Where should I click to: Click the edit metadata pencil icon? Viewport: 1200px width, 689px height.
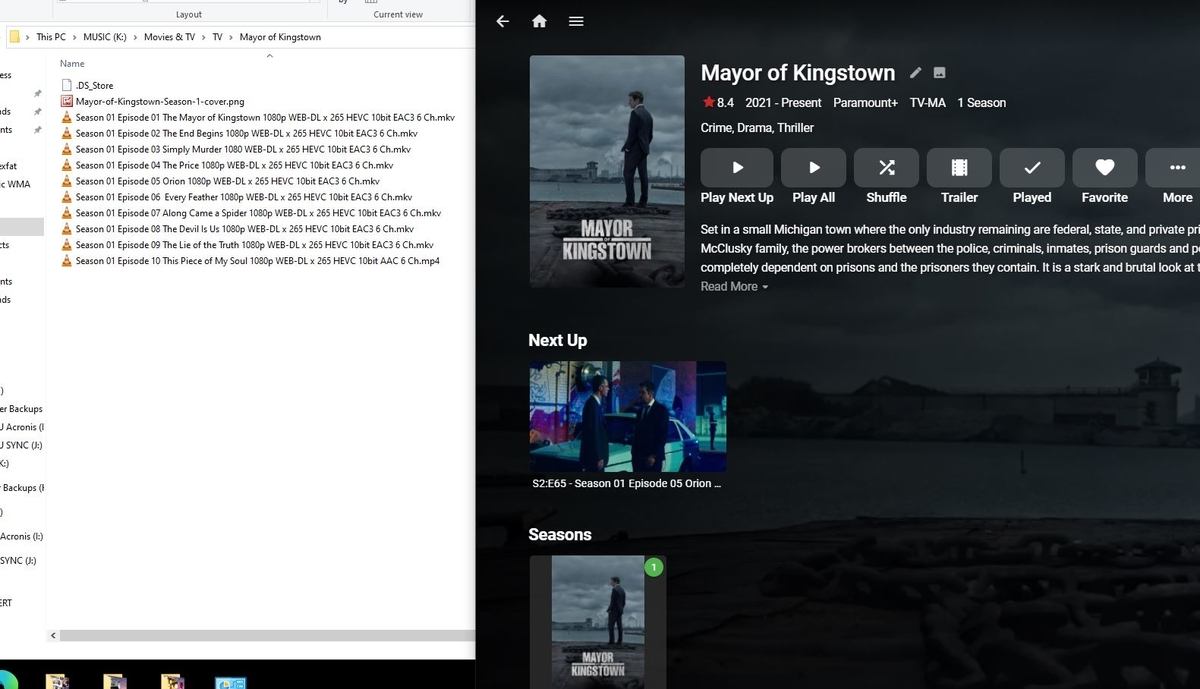(915, 73)
